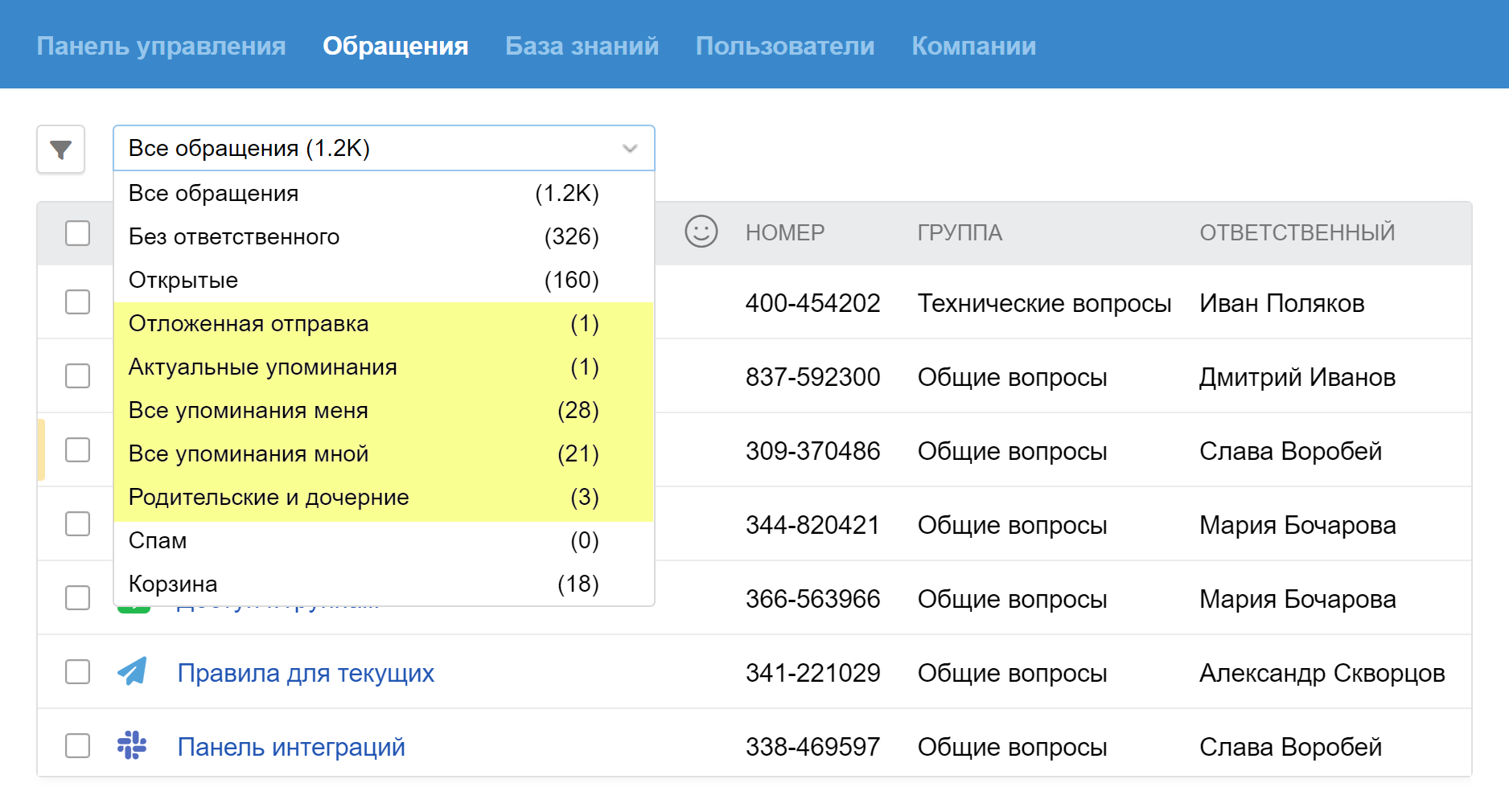
Task: Open the Панель интеграций ticket link
Action: click(x=291, y=747)
